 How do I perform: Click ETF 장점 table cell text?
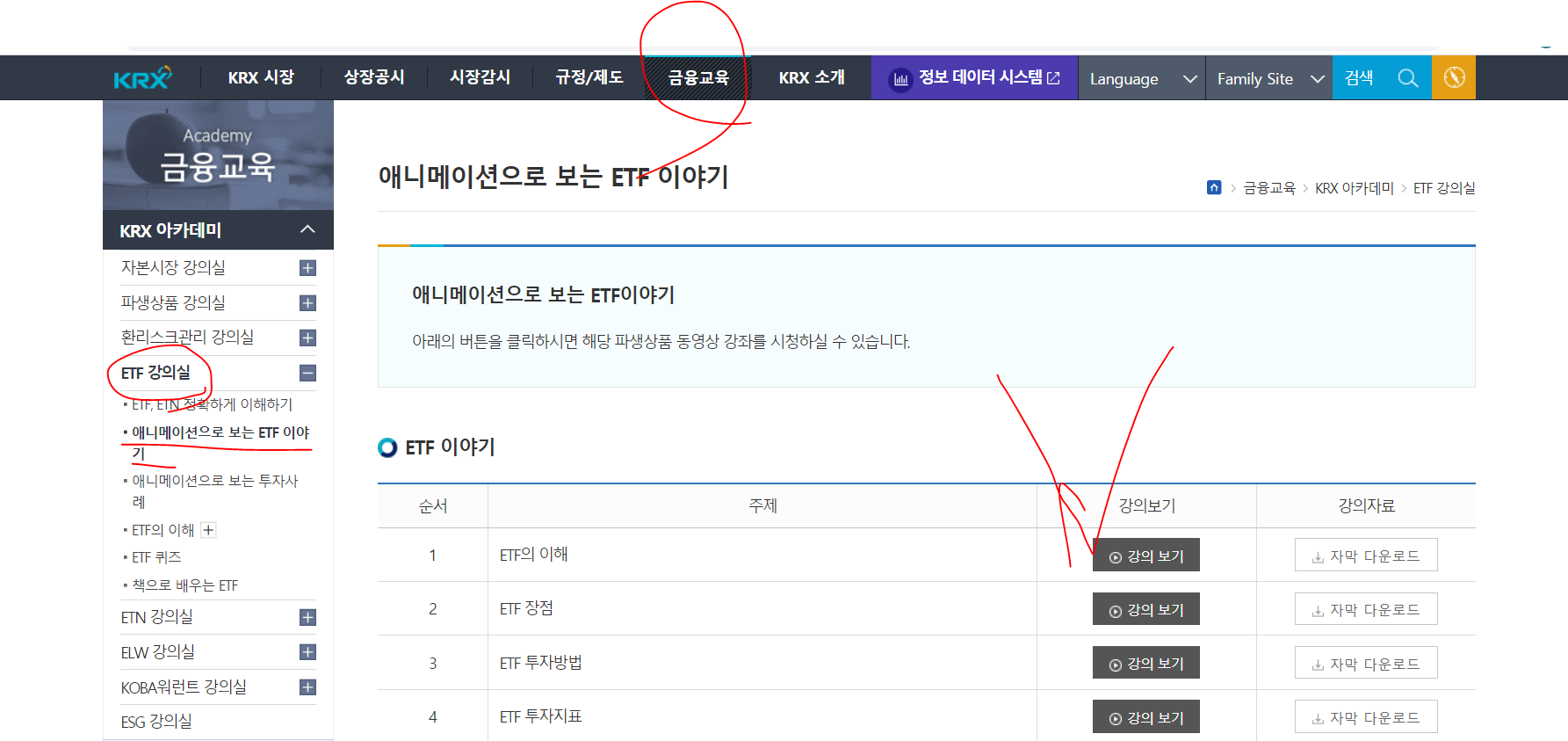[x=526, y=608]
